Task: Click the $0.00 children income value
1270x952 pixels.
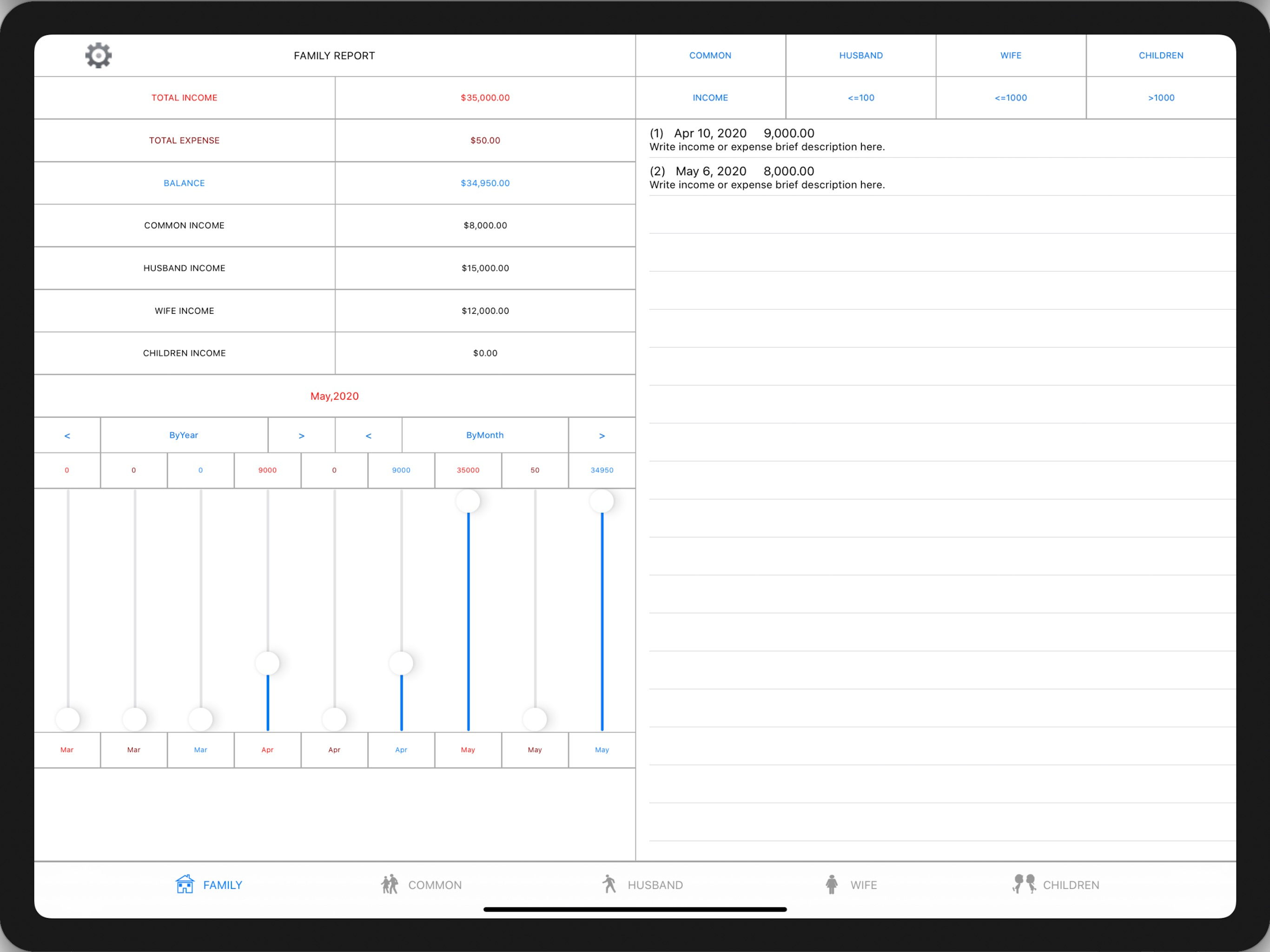Action: (x=485, y=353)
